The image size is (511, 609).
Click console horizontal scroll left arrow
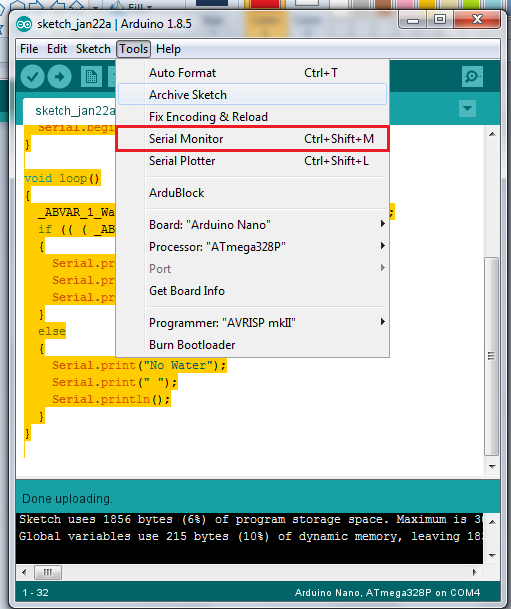(24, 572)
